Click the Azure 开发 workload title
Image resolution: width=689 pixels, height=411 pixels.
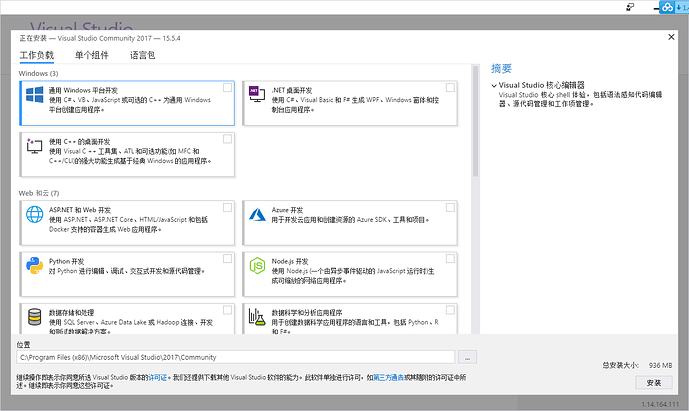[x=287, y=210]
